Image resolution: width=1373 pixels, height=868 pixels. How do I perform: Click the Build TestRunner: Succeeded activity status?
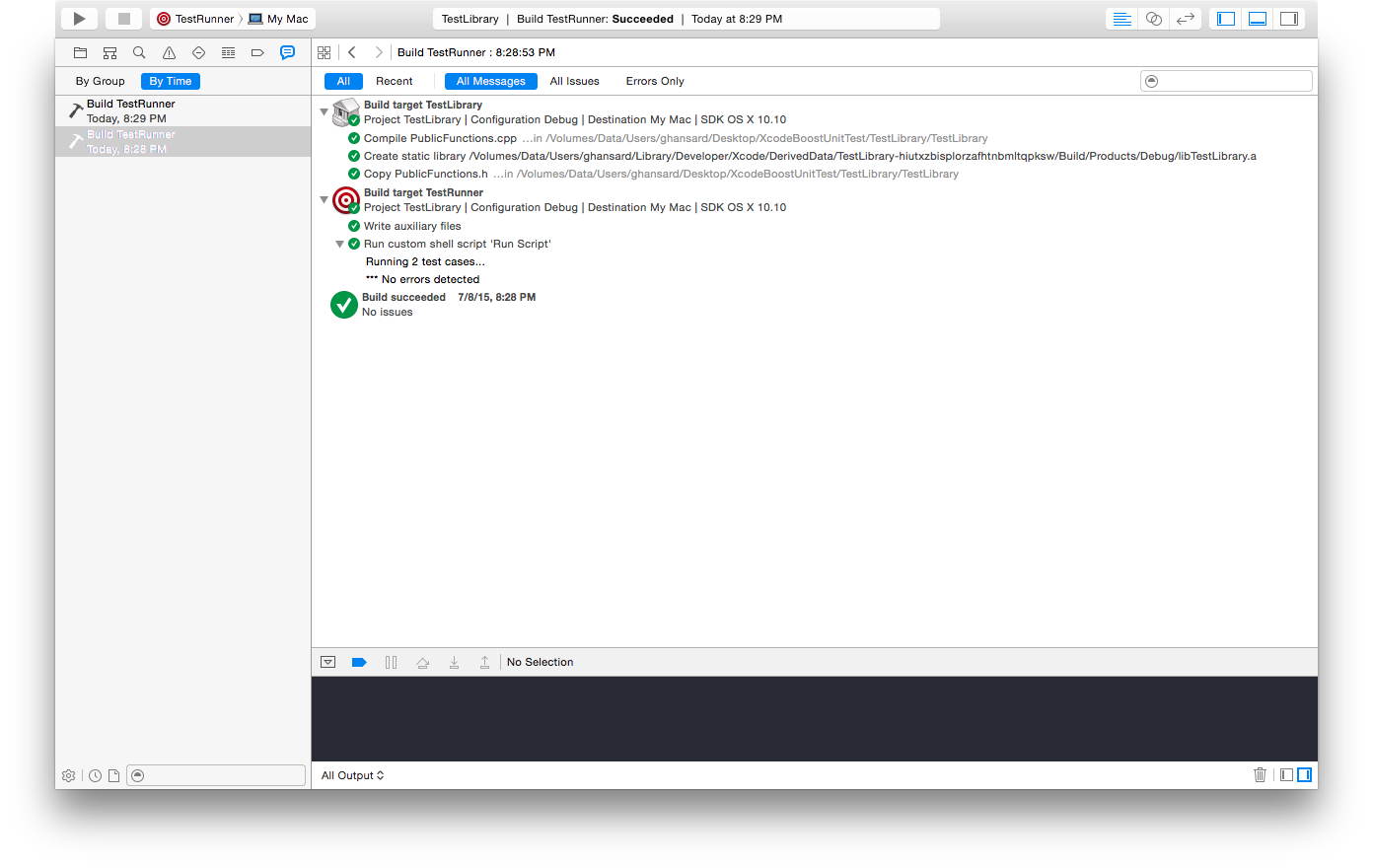595,19
